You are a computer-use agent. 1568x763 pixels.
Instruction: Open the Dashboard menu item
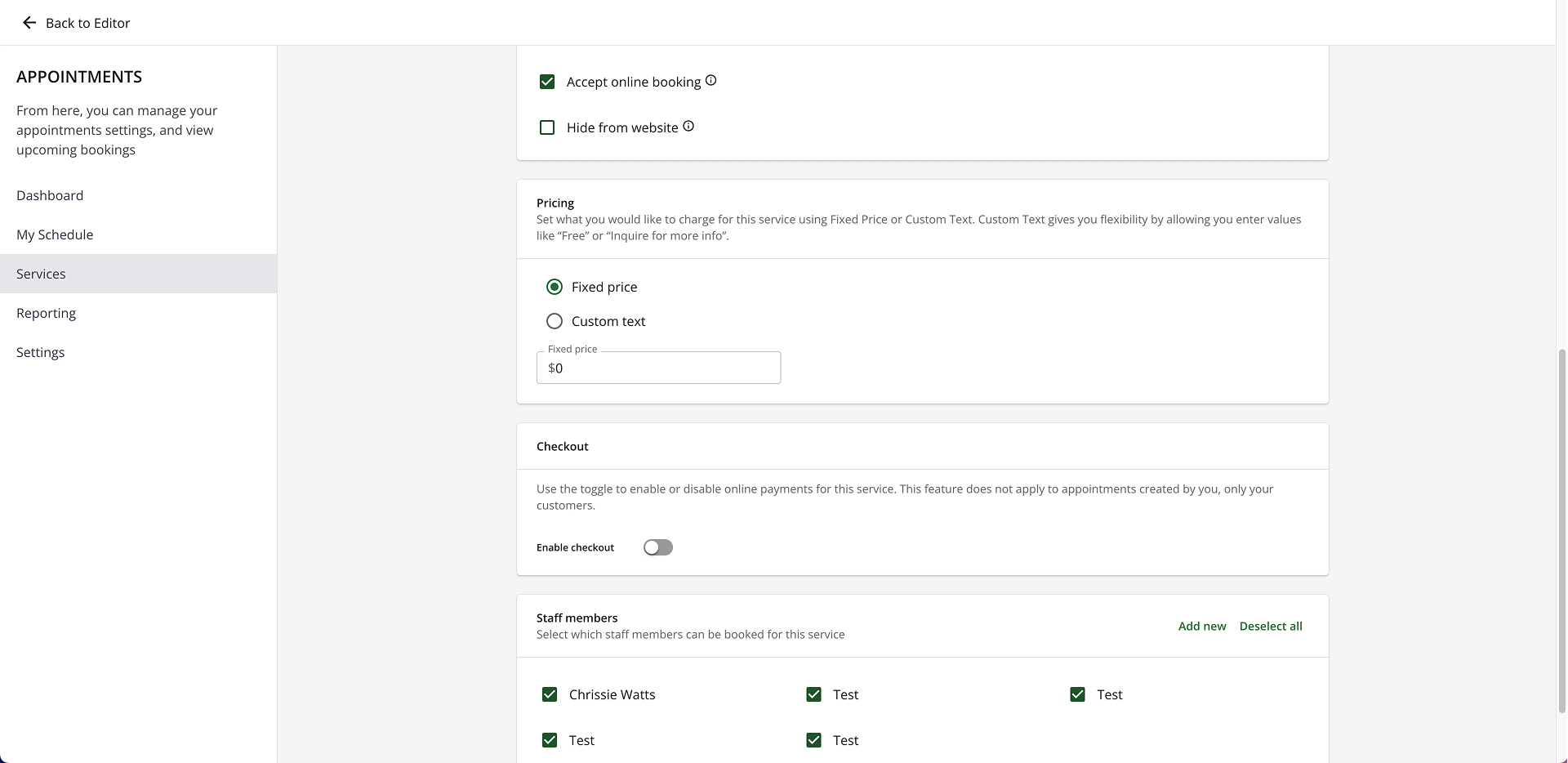50,195
